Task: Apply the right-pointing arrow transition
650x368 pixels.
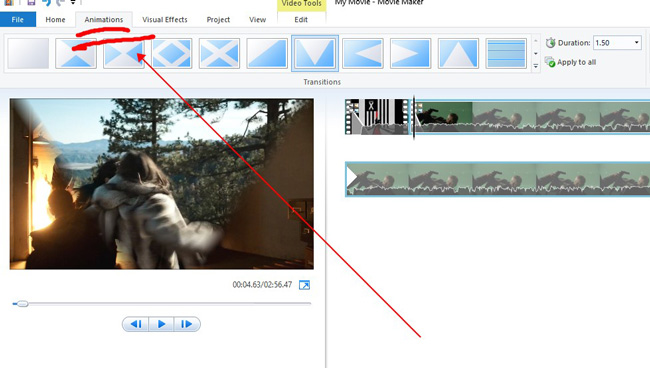Action: (x=410, y=53)
